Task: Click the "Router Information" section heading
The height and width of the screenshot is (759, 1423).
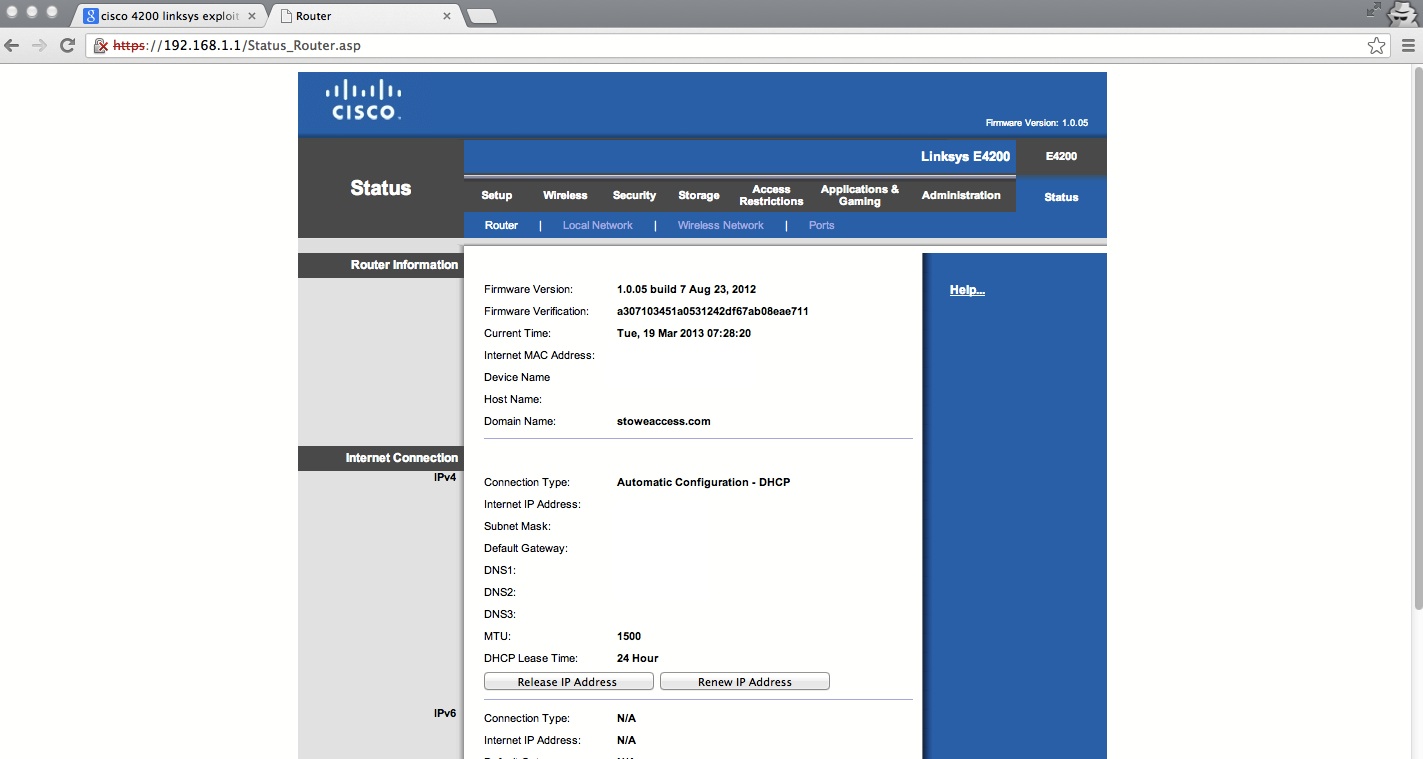Action: point(404,265)
